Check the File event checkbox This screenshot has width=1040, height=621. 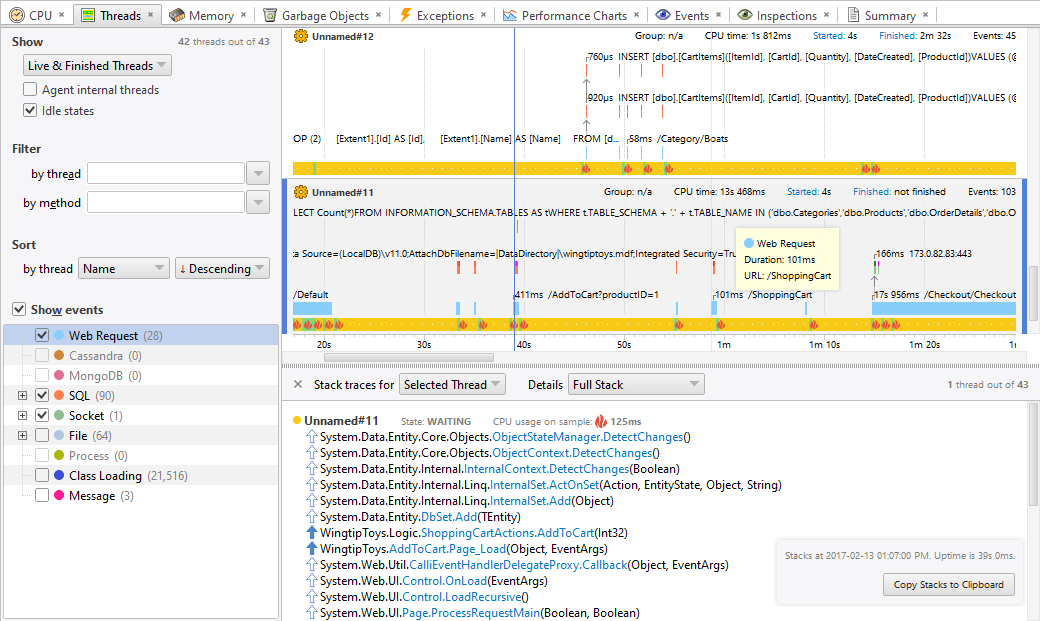coord(42,435)
